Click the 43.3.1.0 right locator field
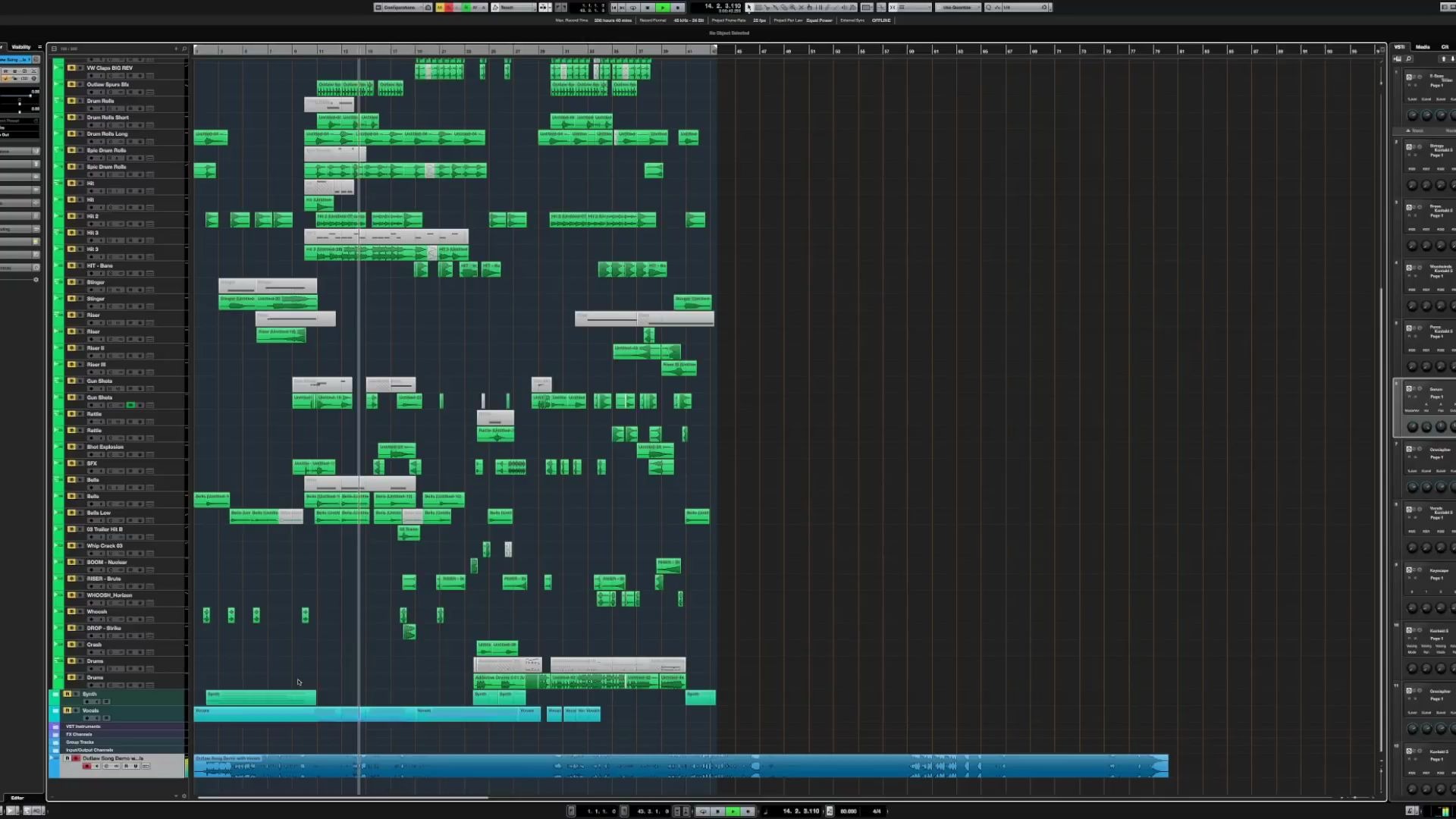The width and height of the screenshot is (1456, 819). (653, 811)
